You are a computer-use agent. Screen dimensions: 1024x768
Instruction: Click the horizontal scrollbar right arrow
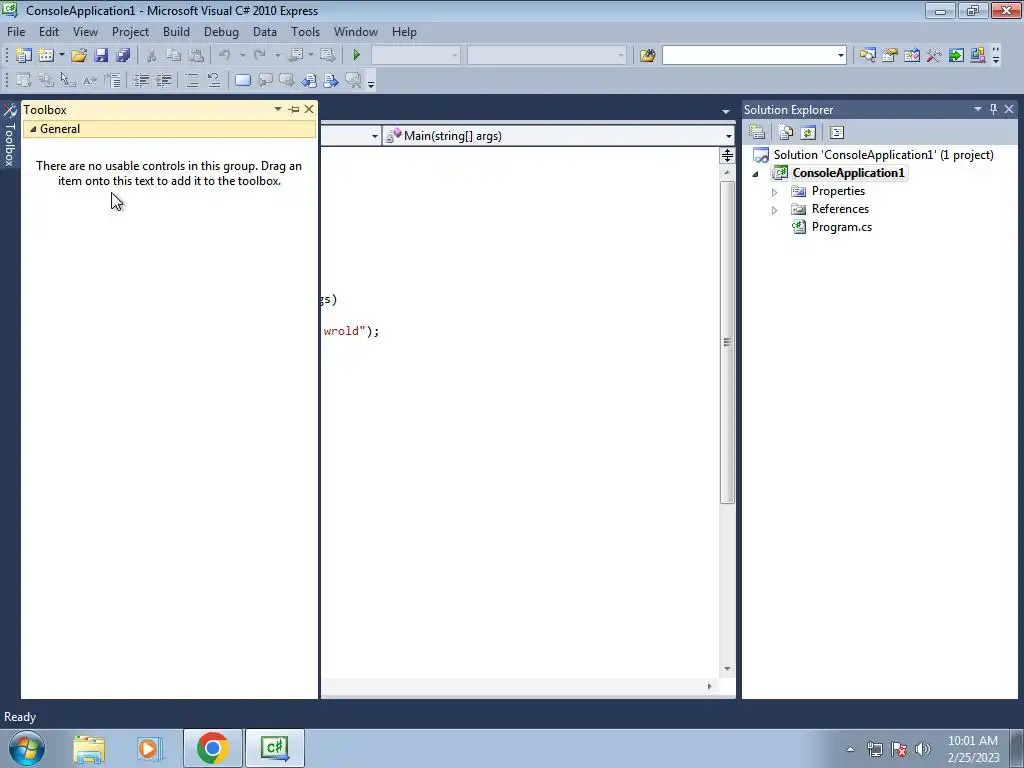click(x=709, y=686)
